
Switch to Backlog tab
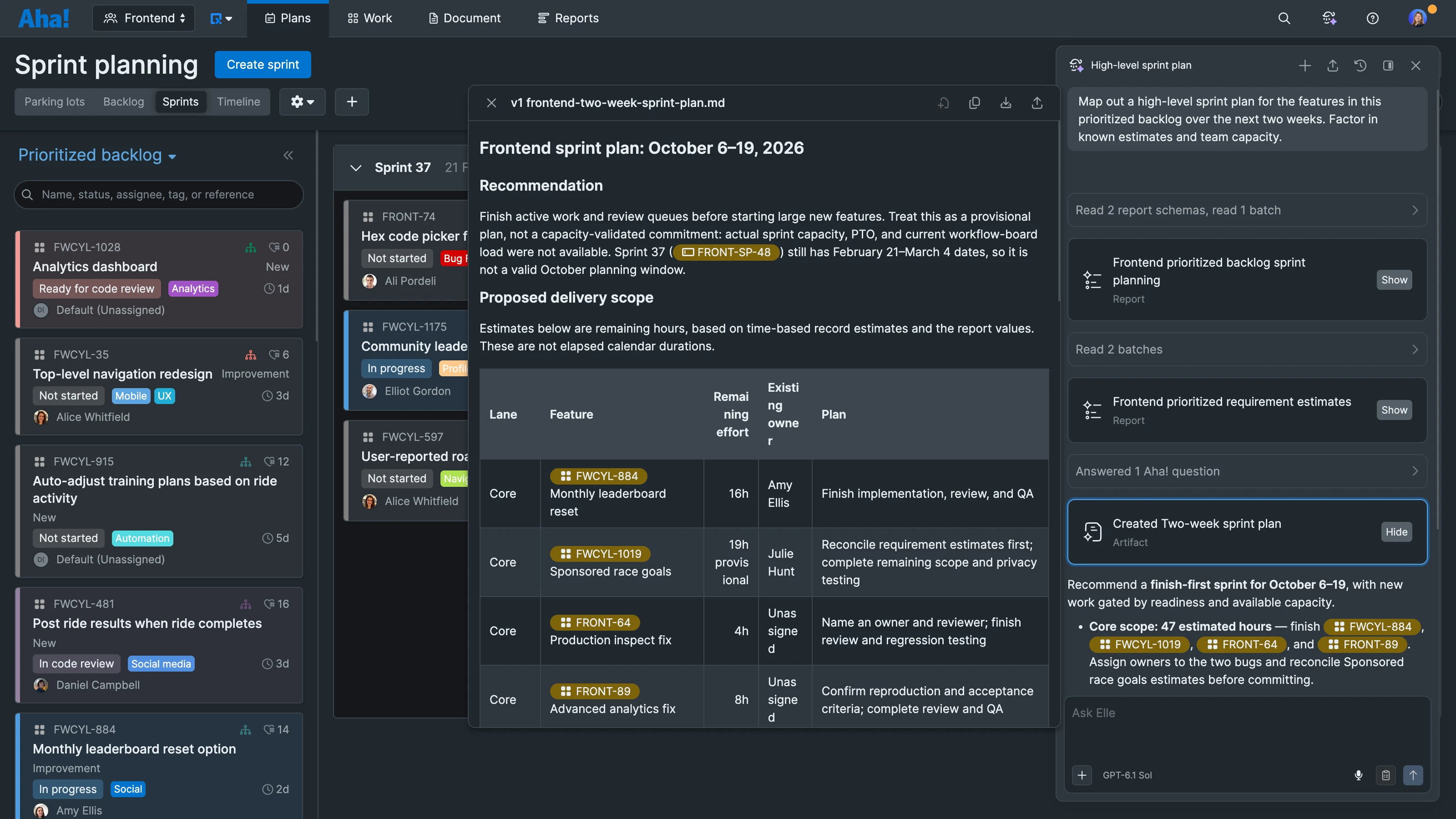[x=124, y=102]
